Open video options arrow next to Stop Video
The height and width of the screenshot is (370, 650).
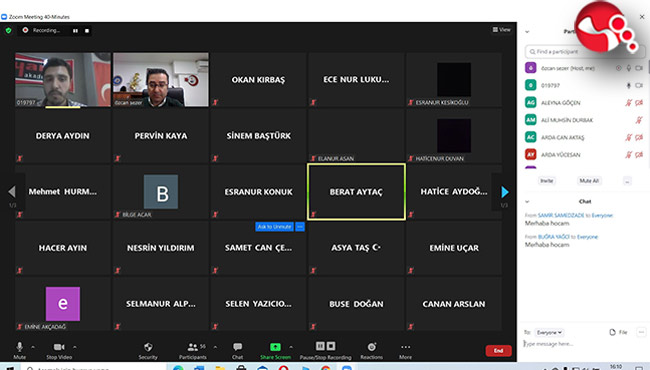click(x=75, y=347)
